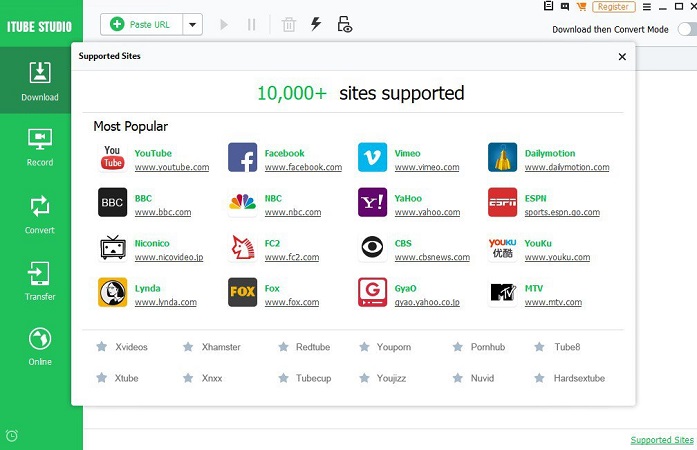Open www.fc2.com link
The width and height of the screenshot is (697, 450).
[292, 257]
